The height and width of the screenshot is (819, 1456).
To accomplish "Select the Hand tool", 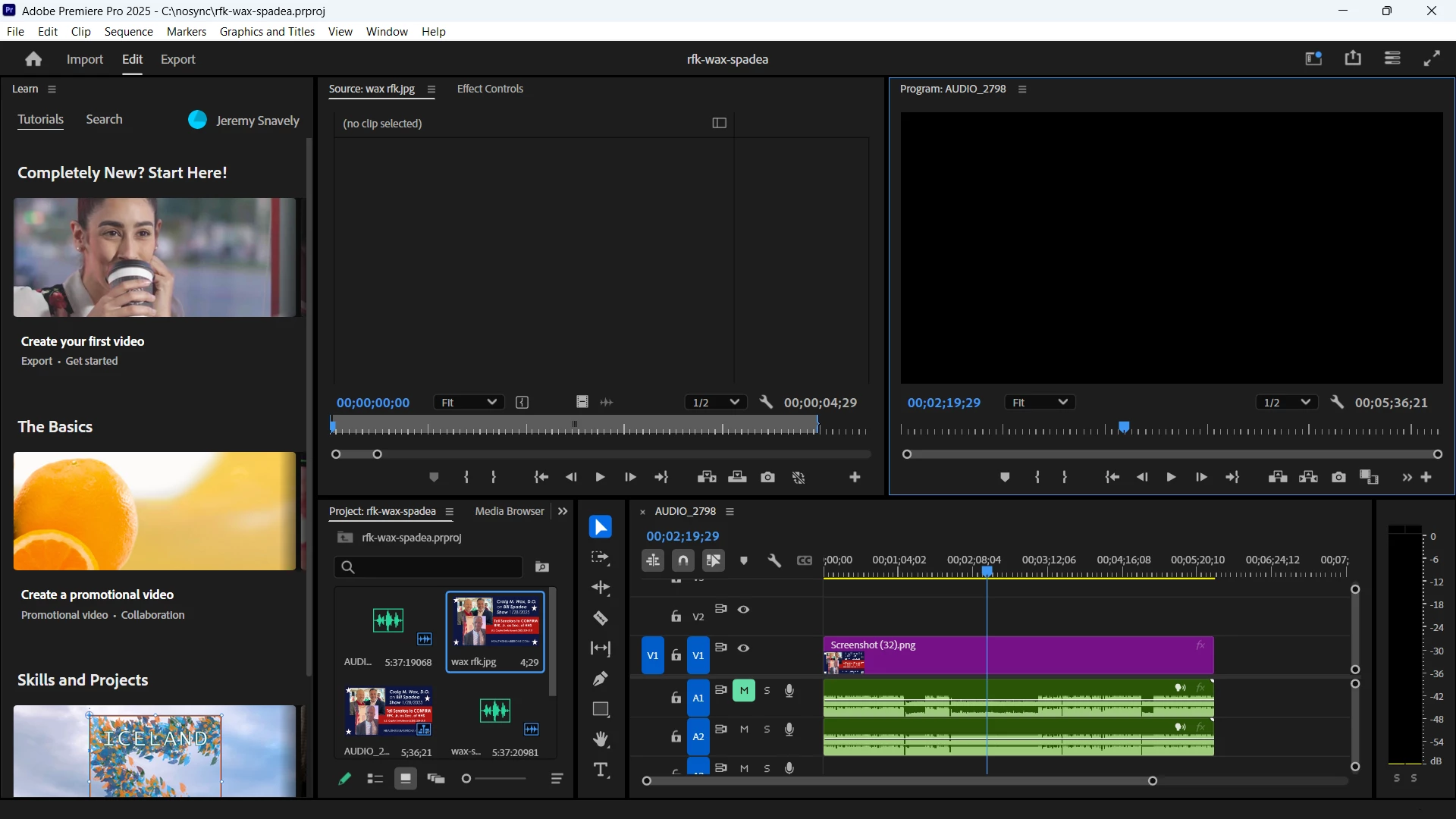I will pyautogui.click(x=601, y=739).
